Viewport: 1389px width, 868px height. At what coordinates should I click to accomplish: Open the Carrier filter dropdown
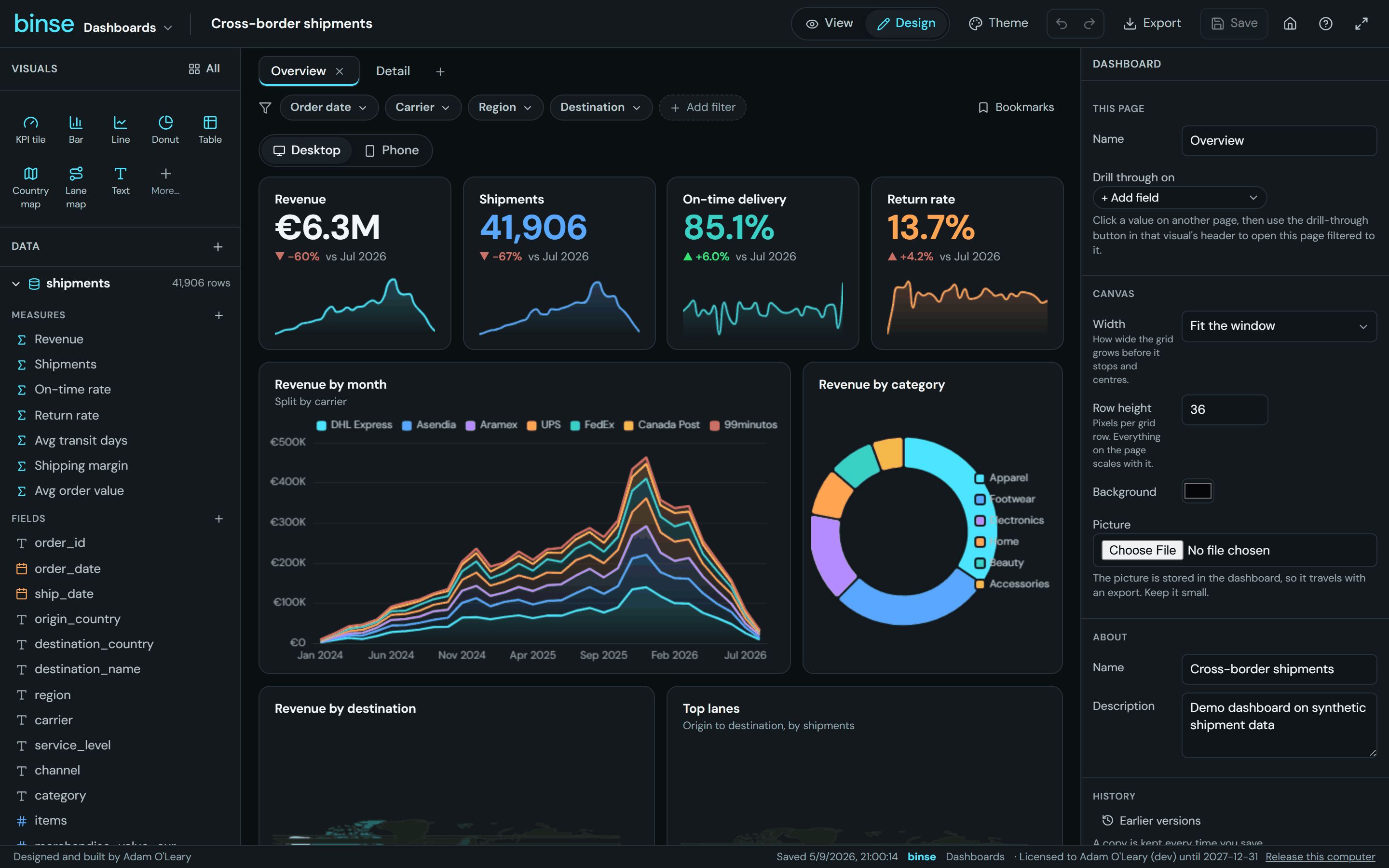(423, 108)
